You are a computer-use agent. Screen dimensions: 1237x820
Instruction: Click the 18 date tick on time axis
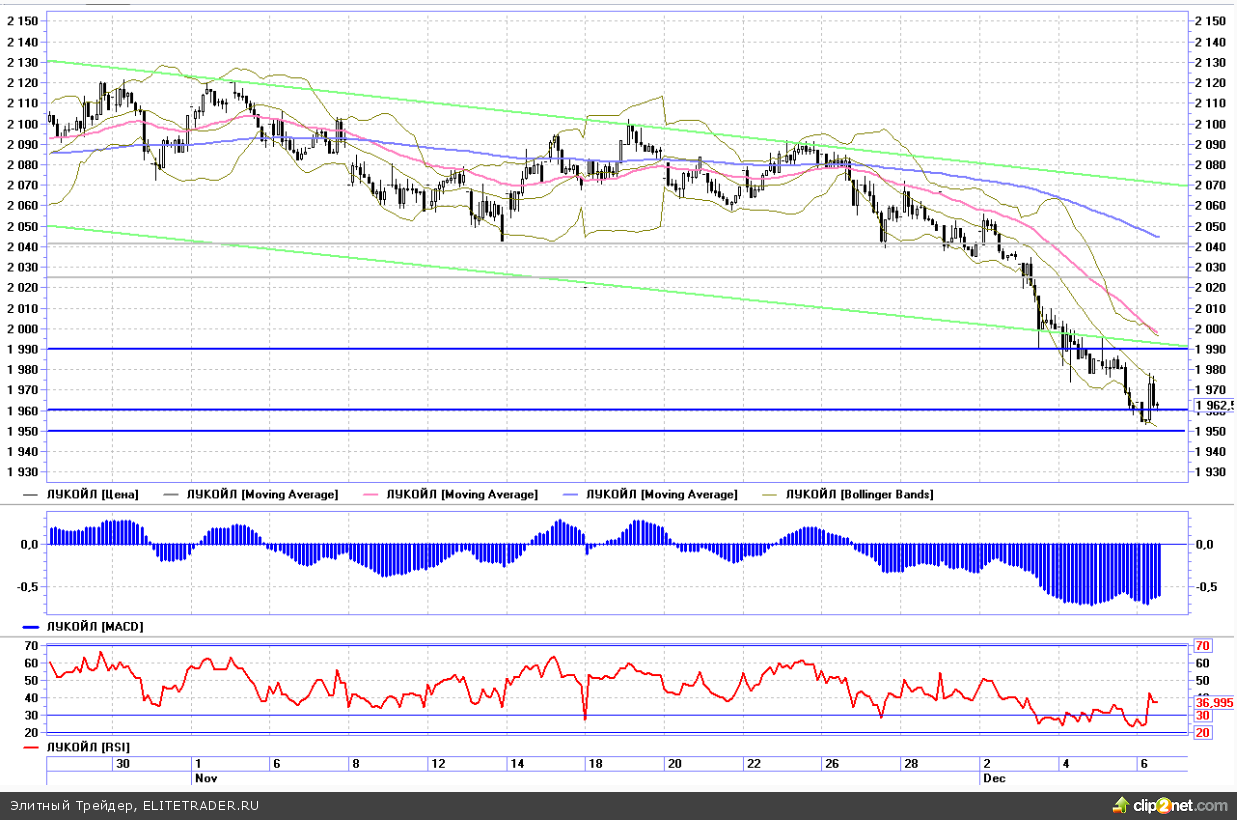595,763
